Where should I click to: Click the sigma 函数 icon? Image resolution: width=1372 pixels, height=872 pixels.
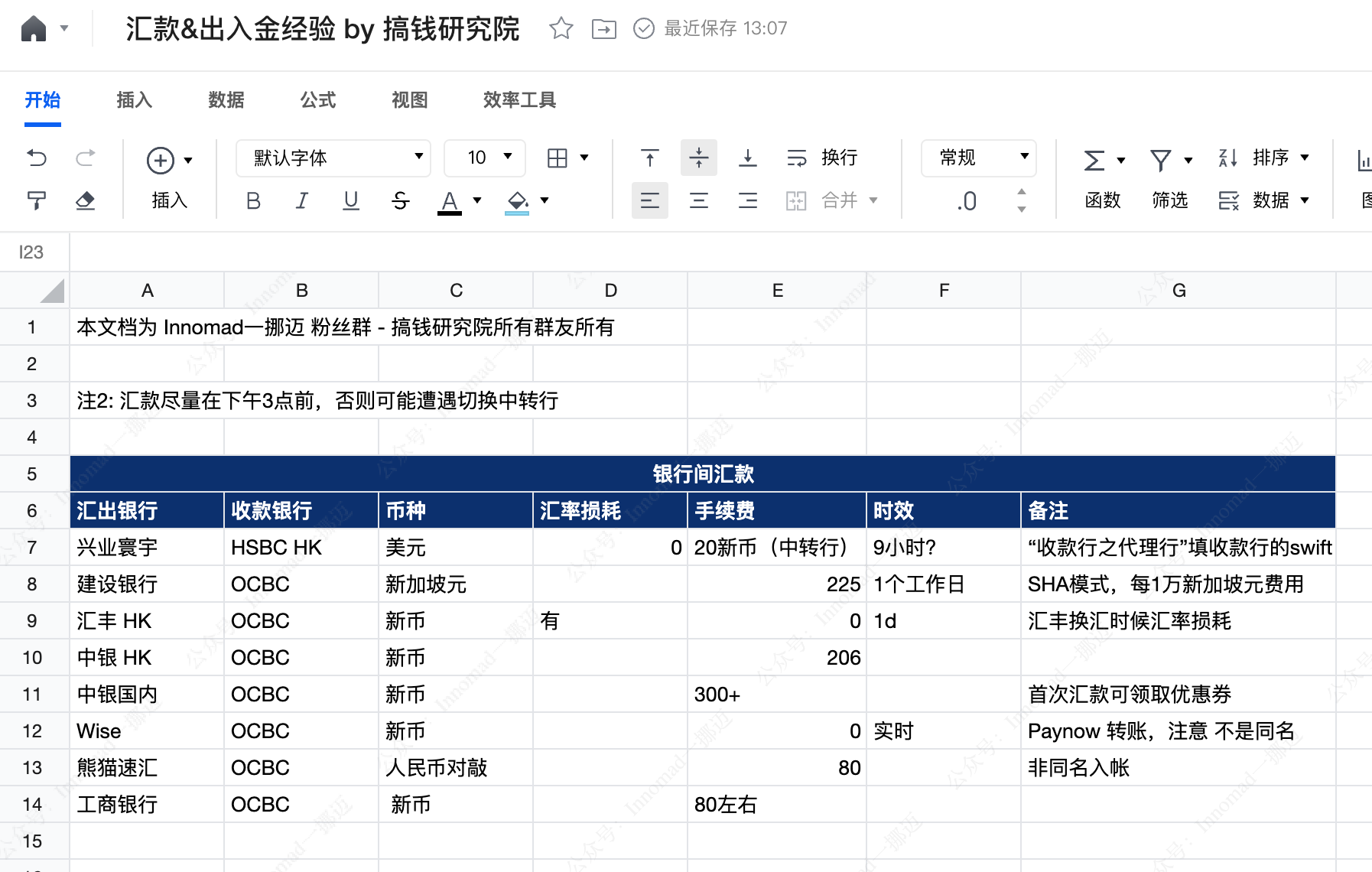click(x=1095, y=160)
